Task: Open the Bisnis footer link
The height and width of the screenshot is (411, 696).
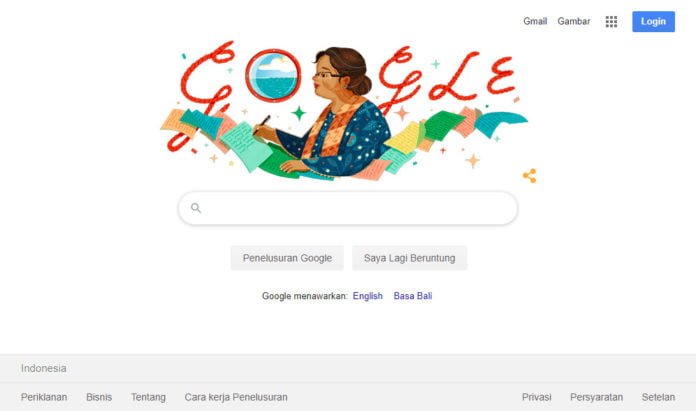Action: click(99, 397)
